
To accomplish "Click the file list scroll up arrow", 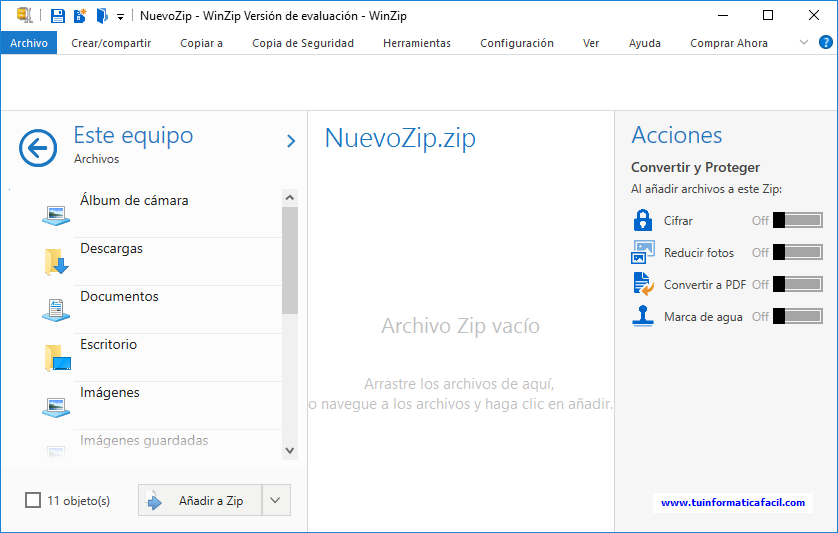I will [x=290, y=198].
